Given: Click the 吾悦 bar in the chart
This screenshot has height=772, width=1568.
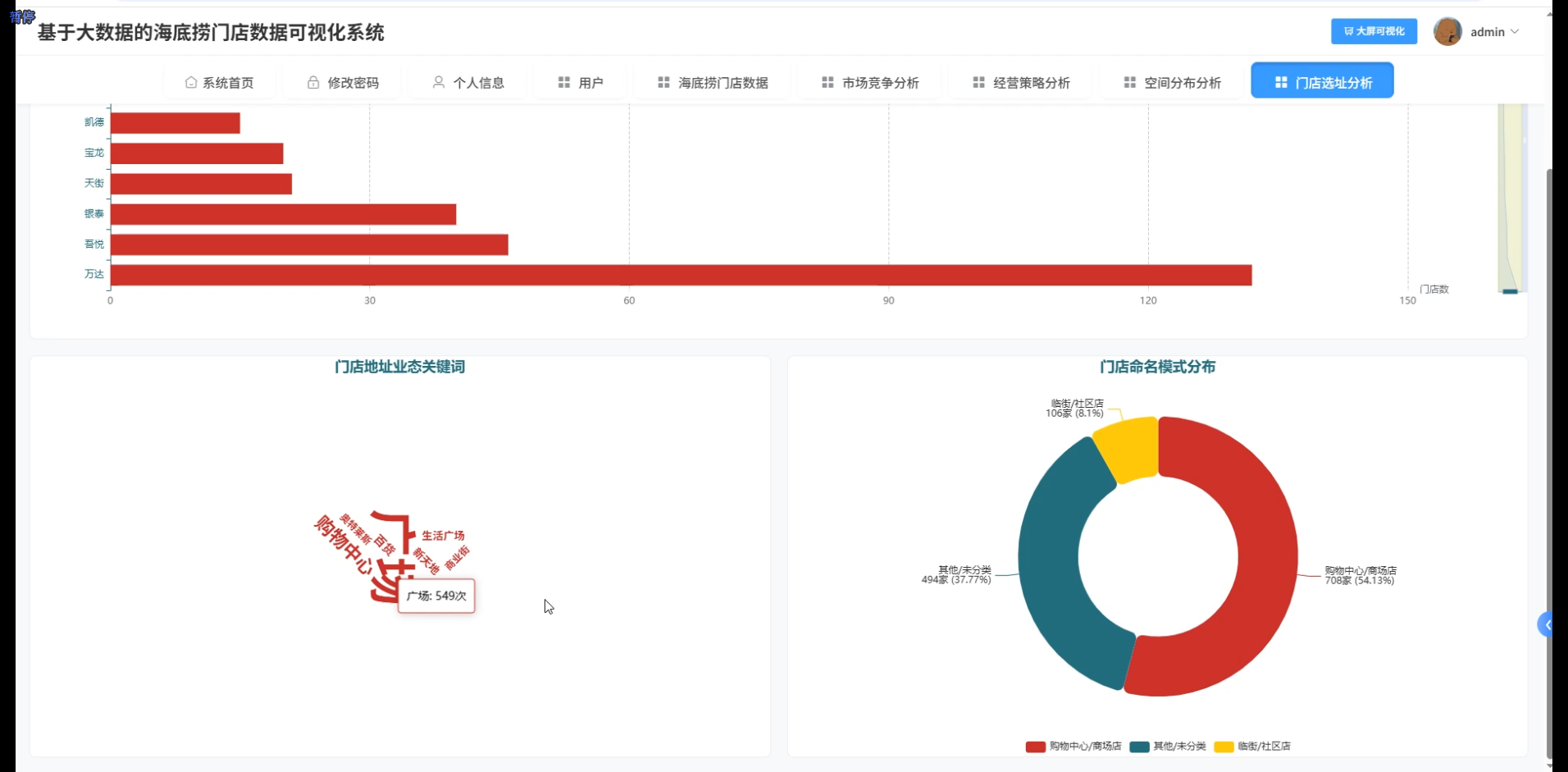Looking at the screenshot, I should point(309,244).
